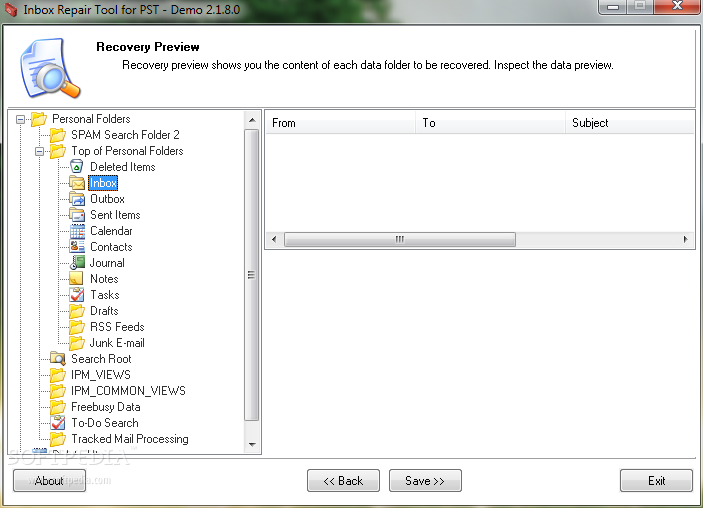Click the Inbox envelope icon

click(x=77, y=183)
